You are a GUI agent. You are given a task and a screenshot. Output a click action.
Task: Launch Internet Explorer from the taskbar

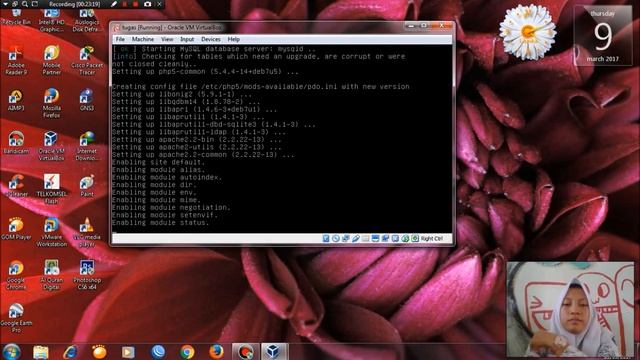(x=70, y=351)
